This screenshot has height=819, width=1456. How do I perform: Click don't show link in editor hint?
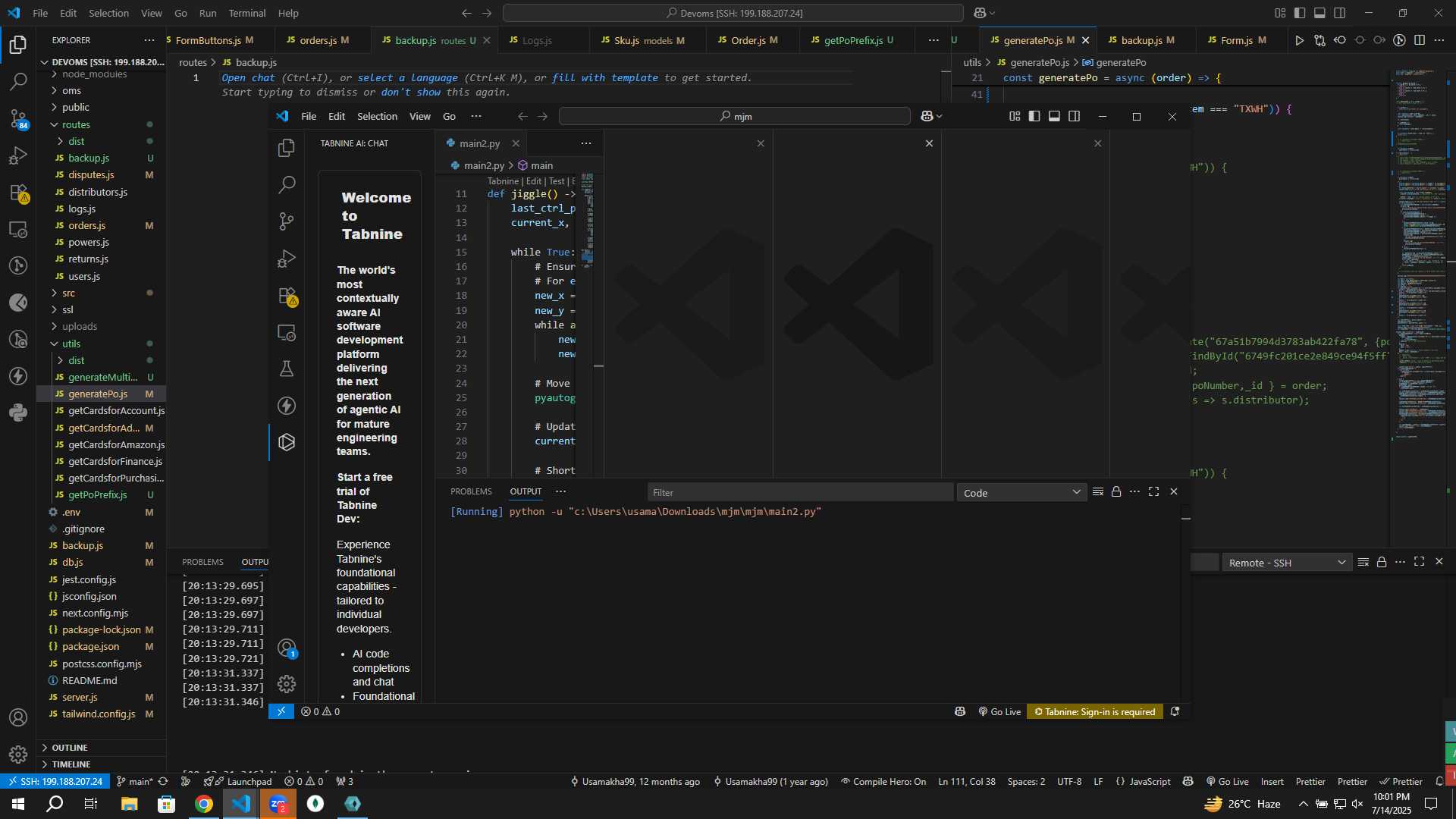[410, 92]
